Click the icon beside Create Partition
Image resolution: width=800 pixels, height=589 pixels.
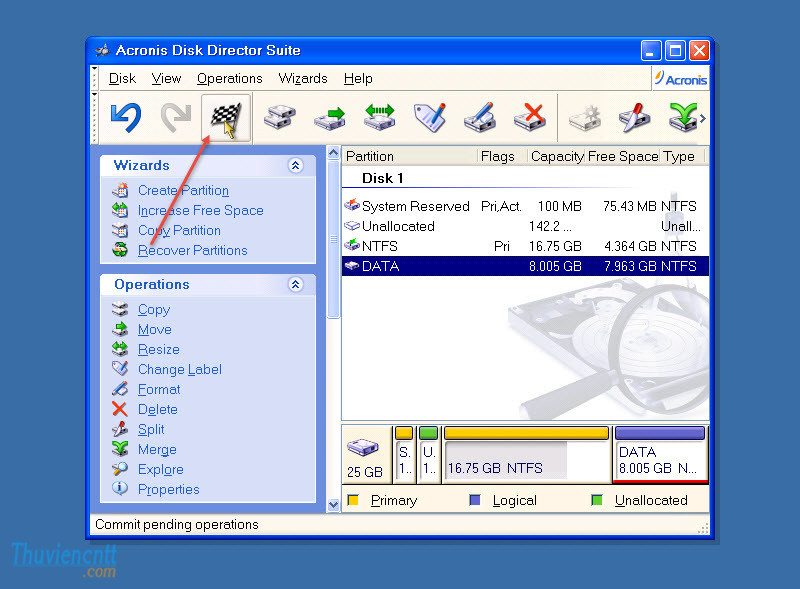coord(120,190)
